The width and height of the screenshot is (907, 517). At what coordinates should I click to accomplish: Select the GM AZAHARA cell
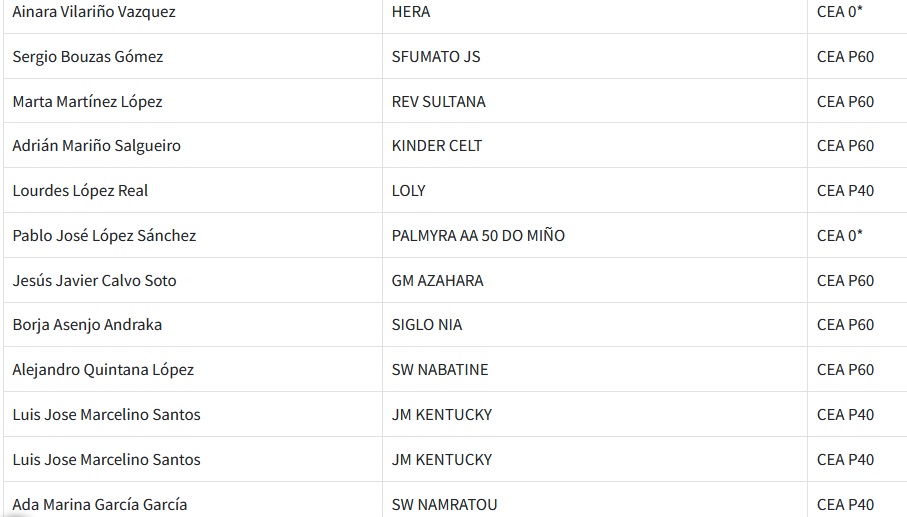coord(437,281)
